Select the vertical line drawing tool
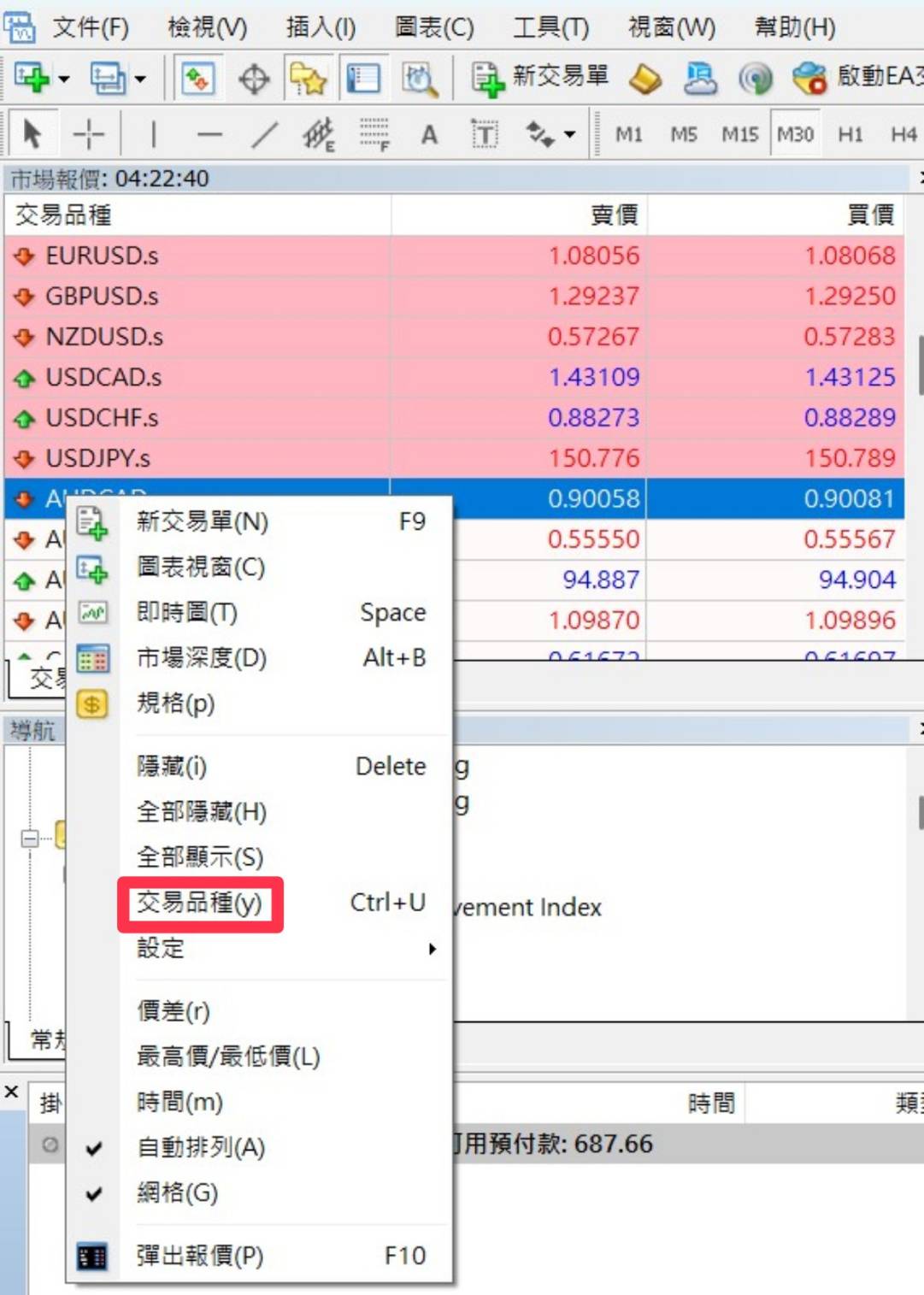924x1295 pixels. (x=153, y=134)
